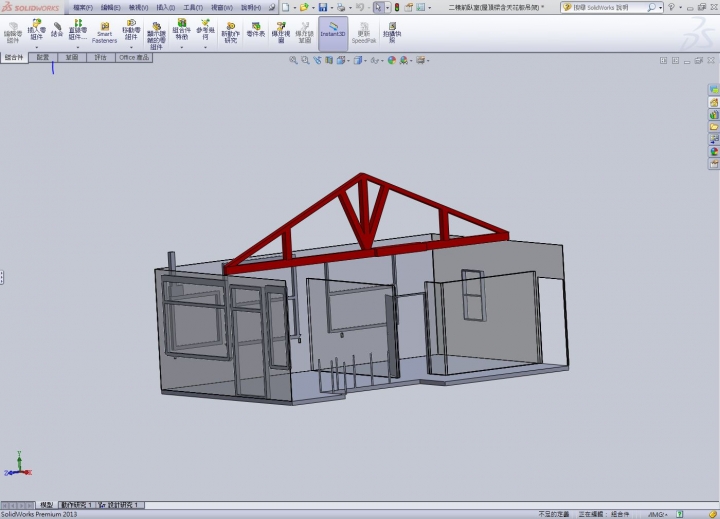This screenshot has height=519, width=720.
Task: Click the Save icon in the top toolbar
Action: [x=323, y=7]
